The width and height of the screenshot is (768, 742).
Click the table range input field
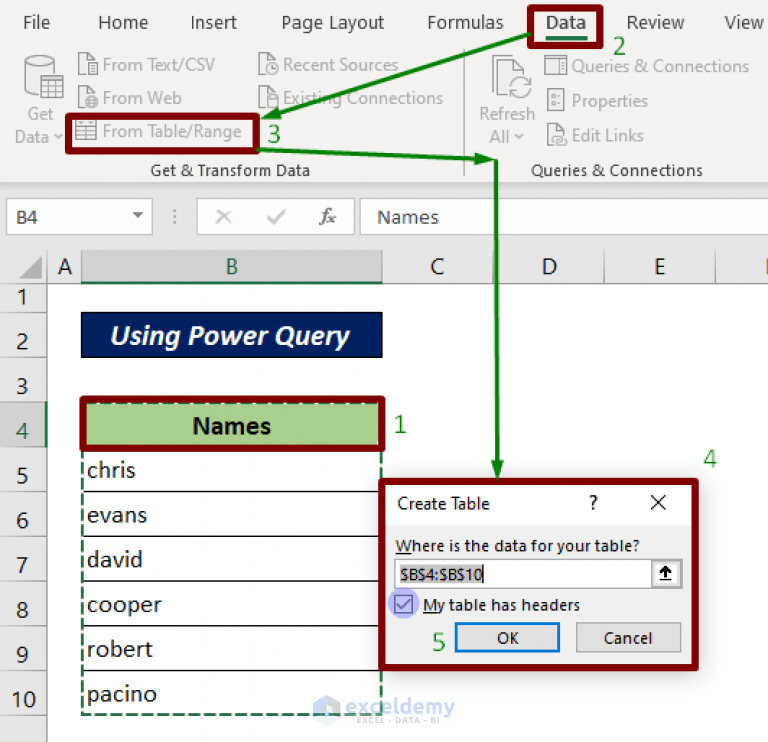(x=523, y=573)
